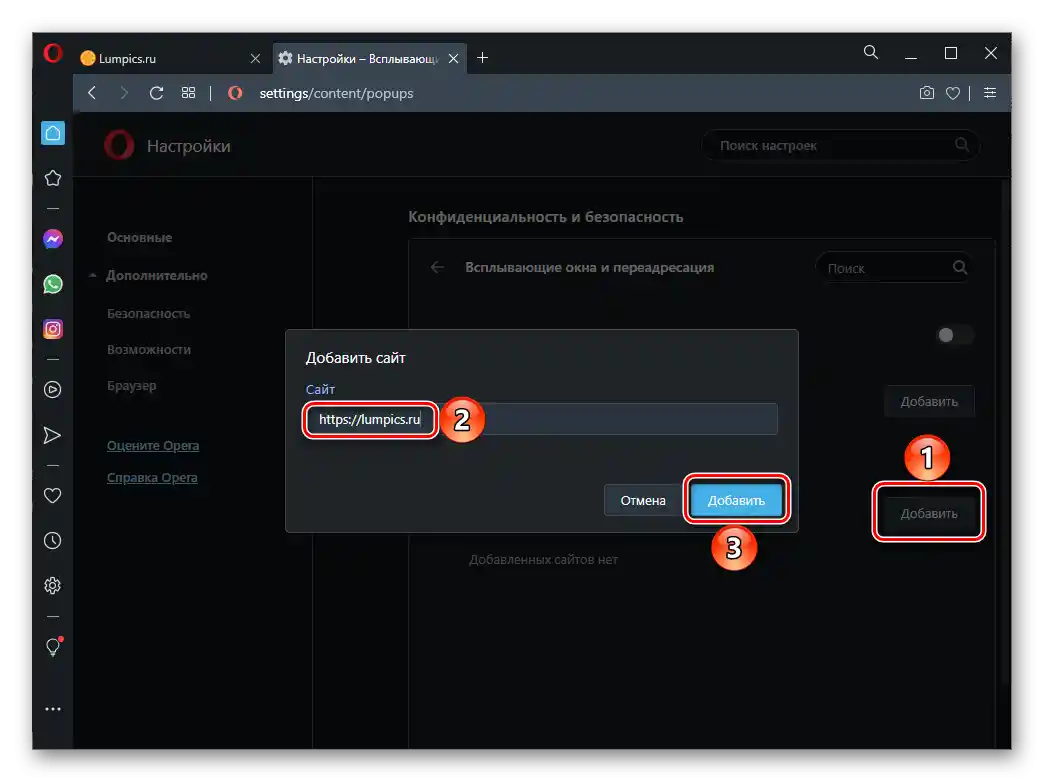Open the home icon in the sidebar
The width and height of the screenshot is (1044, 782).
(x=53, y=133)
